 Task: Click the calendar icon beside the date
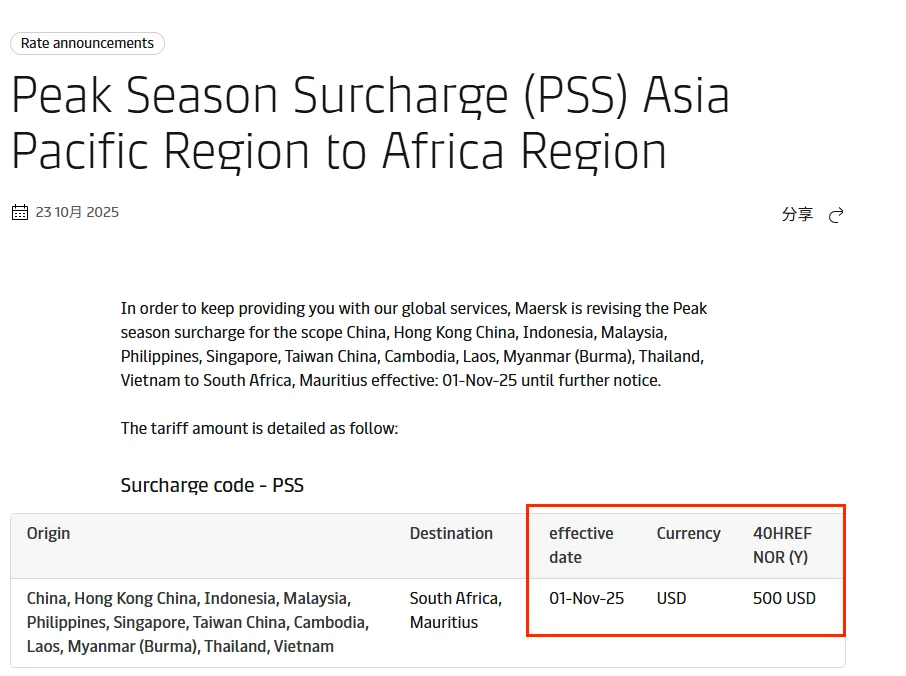(20, 212)
